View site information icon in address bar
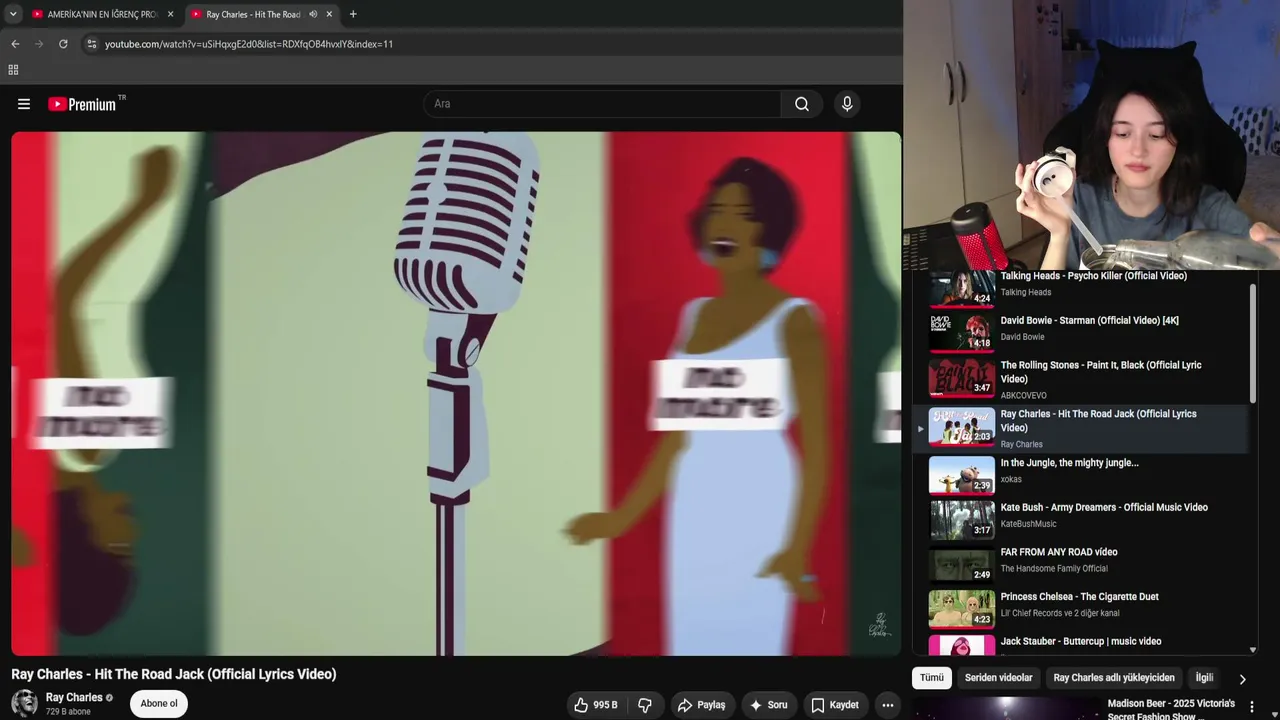The height and width of the screenshot is (720, 1280). [92, 44]
